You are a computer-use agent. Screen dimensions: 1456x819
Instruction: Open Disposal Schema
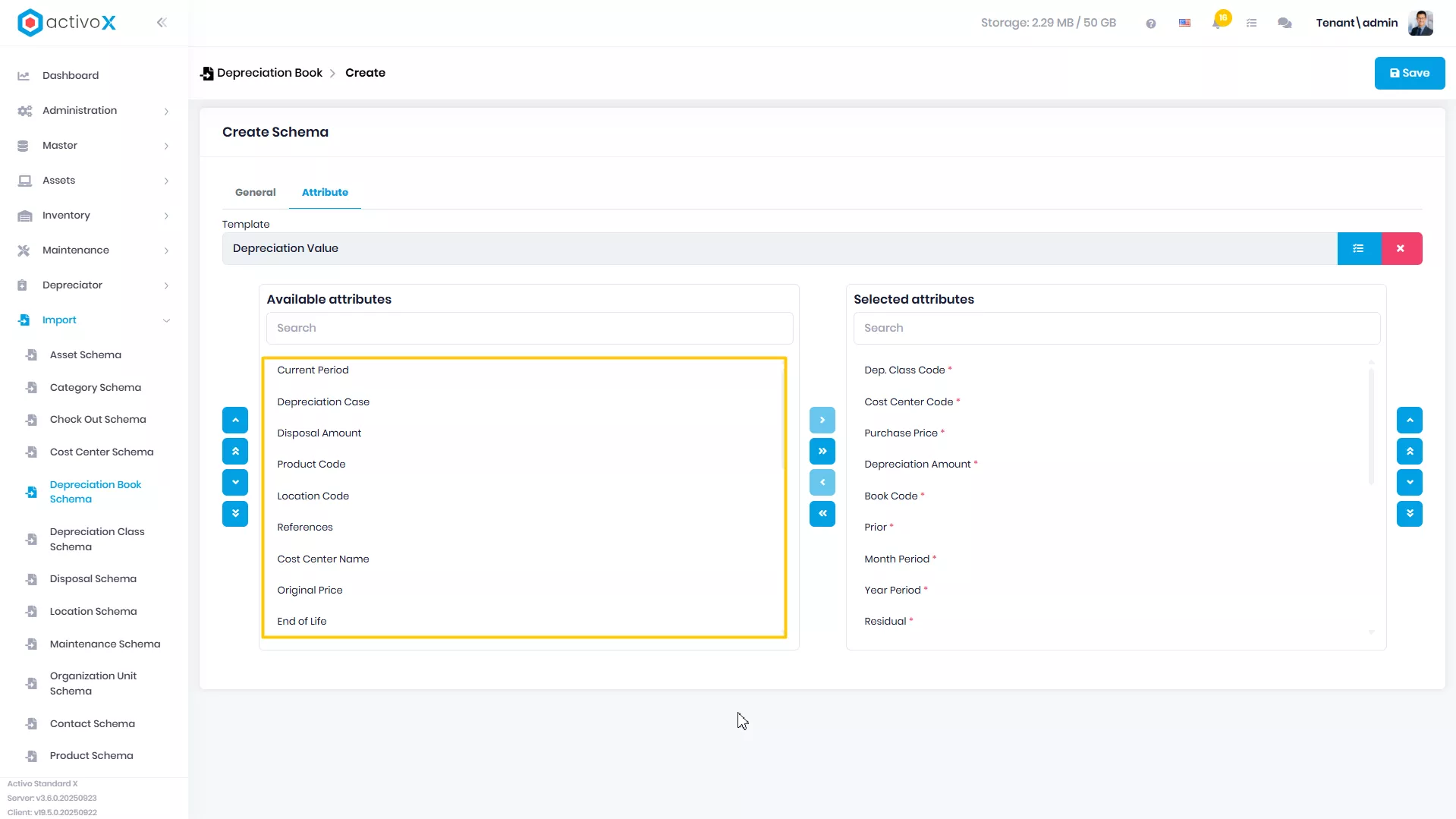coord(93,578)
